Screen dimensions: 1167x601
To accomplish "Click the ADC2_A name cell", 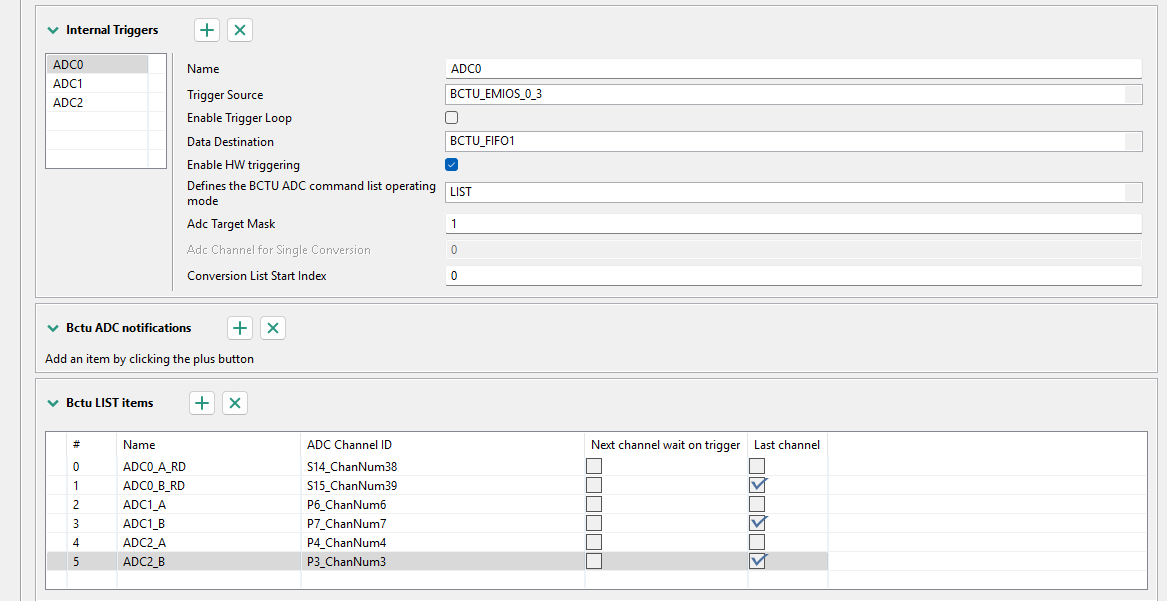I will point(208,542).
